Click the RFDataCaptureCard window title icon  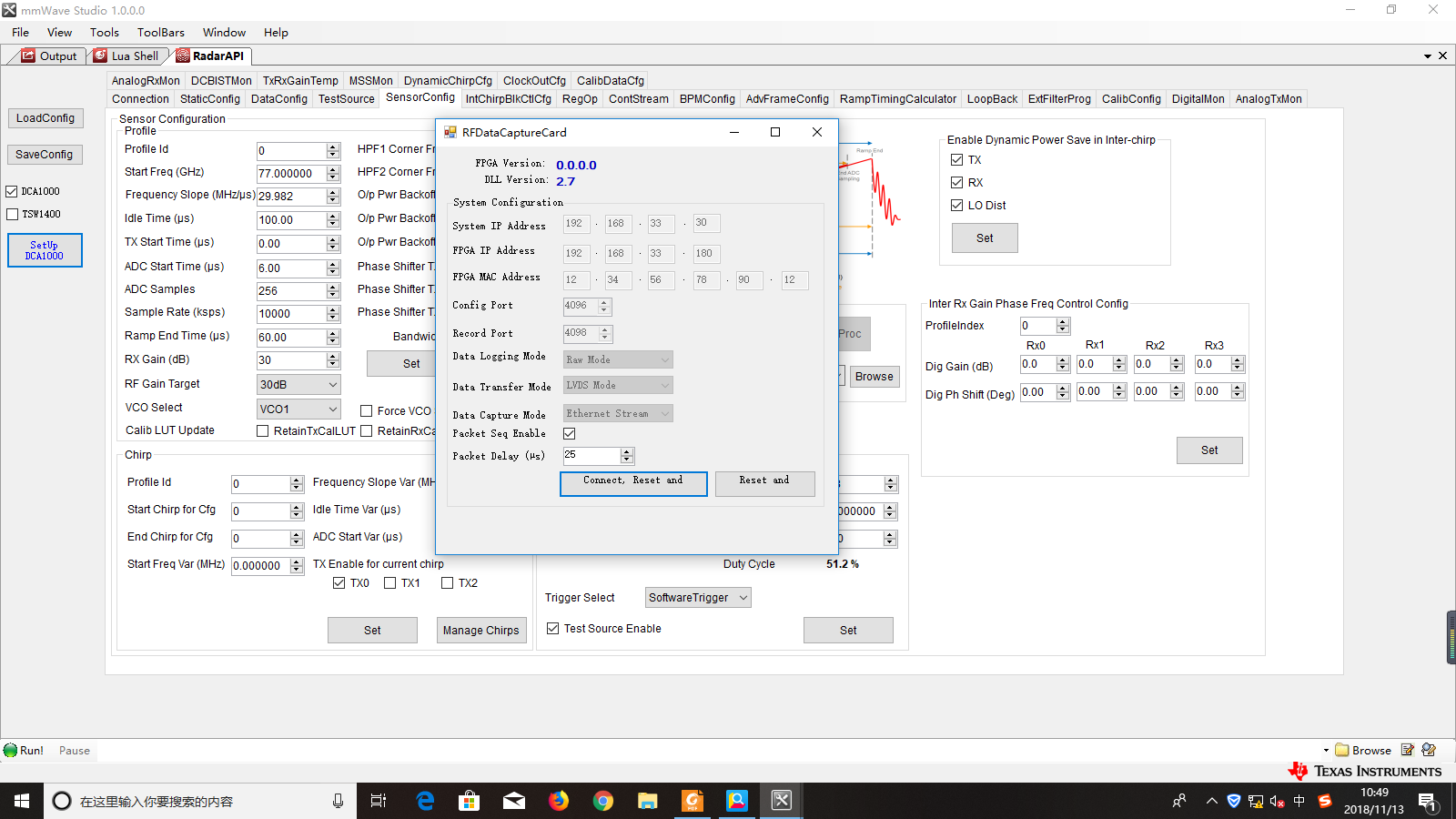(x=450, y=132)
